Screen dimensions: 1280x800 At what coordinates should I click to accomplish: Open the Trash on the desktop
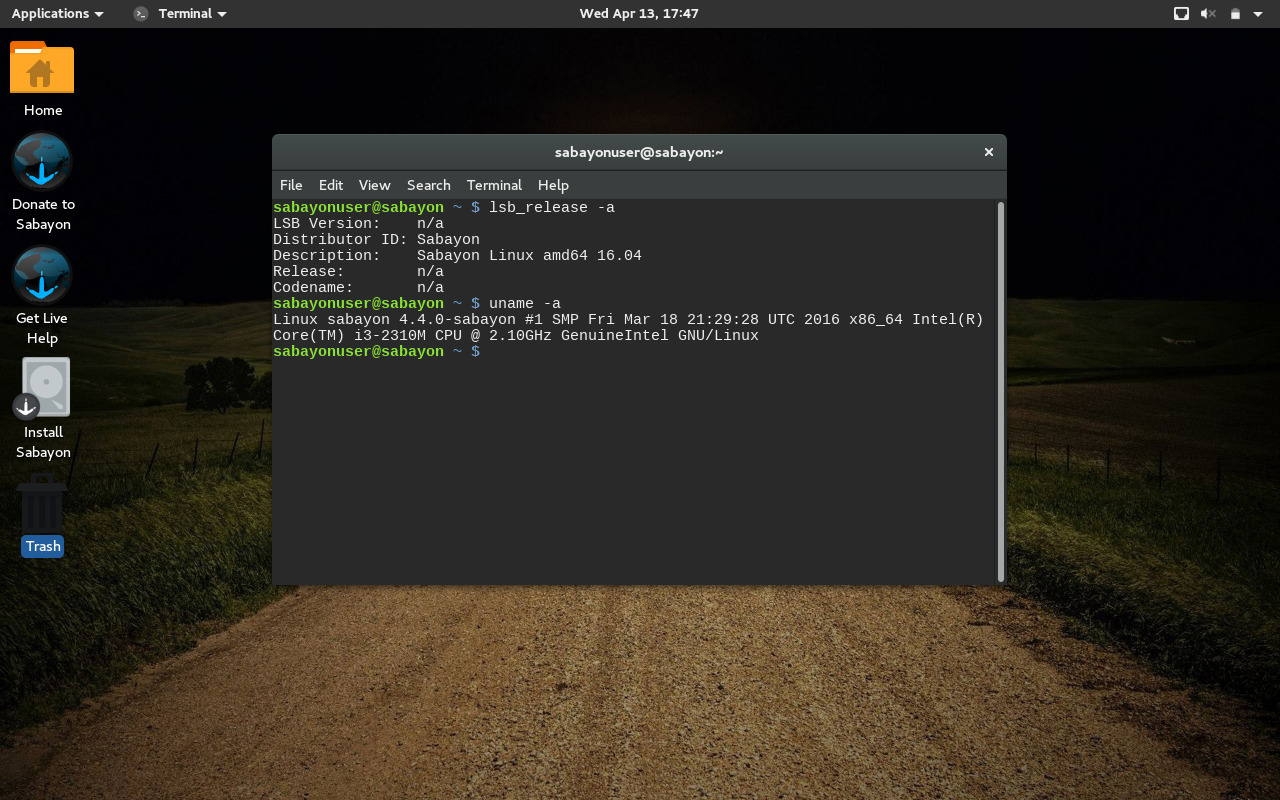point(42,513)
